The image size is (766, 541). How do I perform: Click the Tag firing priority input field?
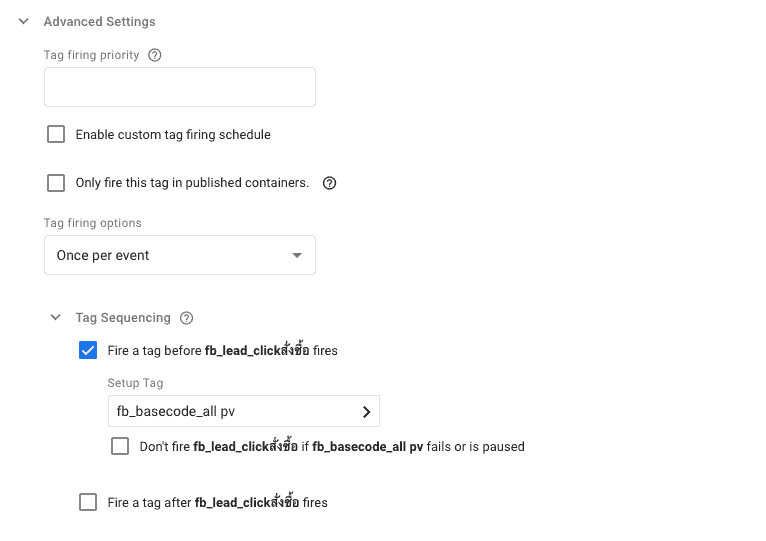[180, 87]
